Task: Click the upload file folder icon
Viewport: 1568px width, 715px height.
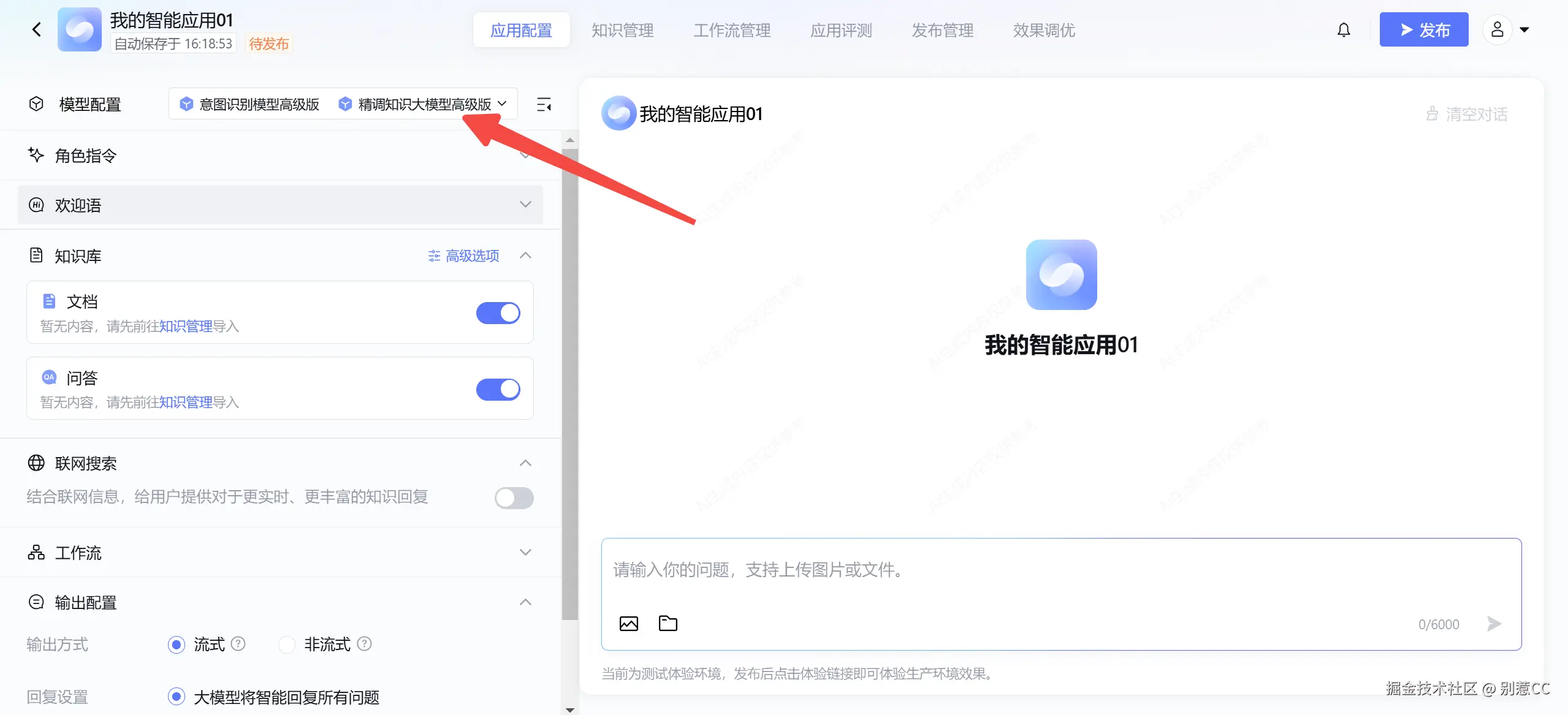Action: 668,624
